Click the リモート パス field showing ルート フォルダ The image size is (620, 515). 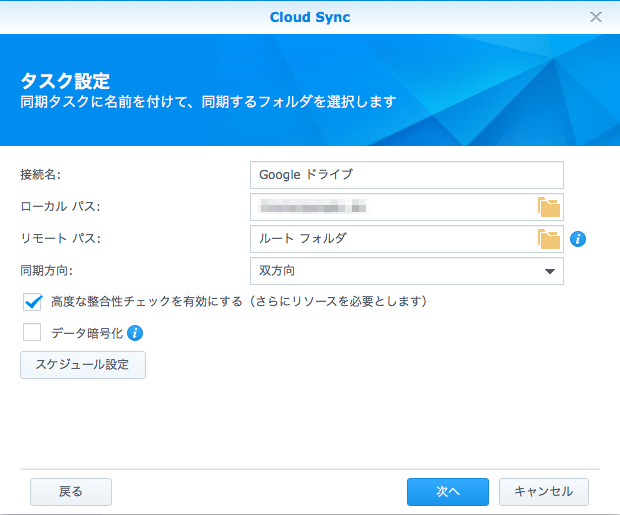[392, 239]
